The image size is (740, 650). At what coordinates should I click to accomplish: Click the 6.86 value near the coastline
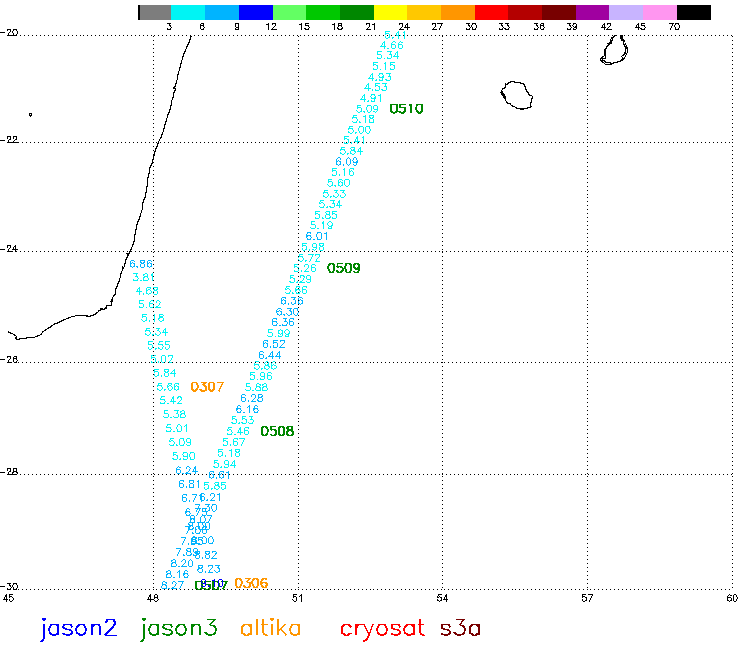(141, 264)
